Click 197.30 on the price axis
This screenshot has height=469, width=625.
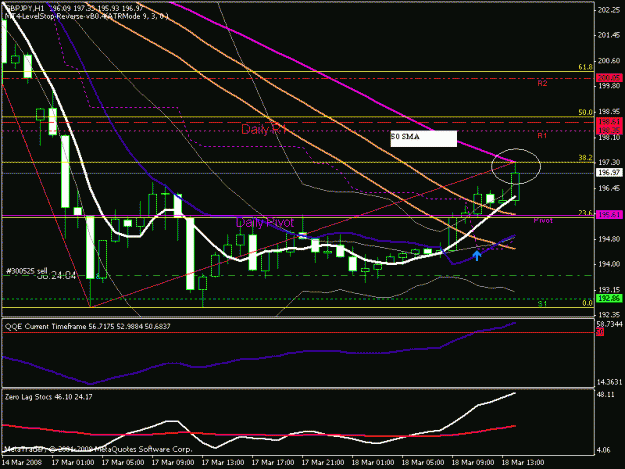[609, 163]
